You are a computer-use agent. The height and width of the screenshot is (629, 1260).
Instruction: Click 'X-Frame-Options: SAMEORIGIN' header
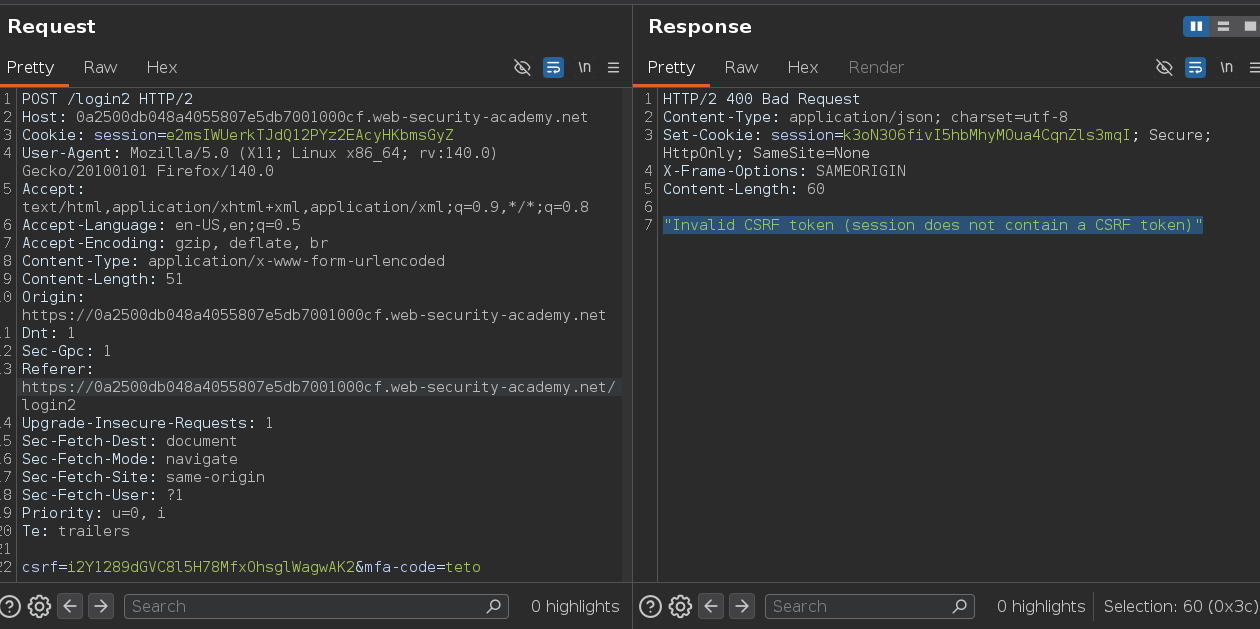pyautogui.click(x=784, y=171)
